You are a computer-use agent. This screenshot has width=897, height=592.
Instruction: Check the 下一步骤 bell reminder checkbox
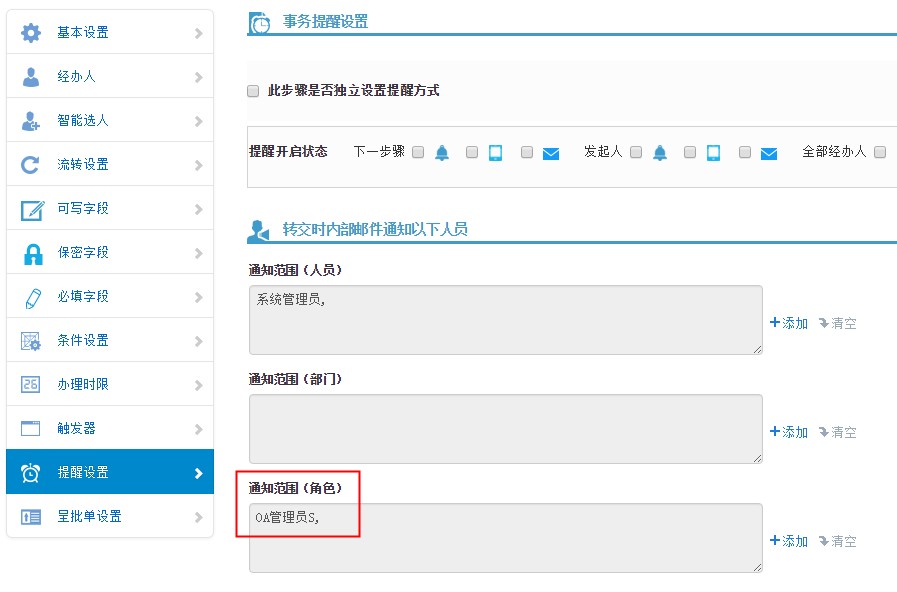click(418, 153)
